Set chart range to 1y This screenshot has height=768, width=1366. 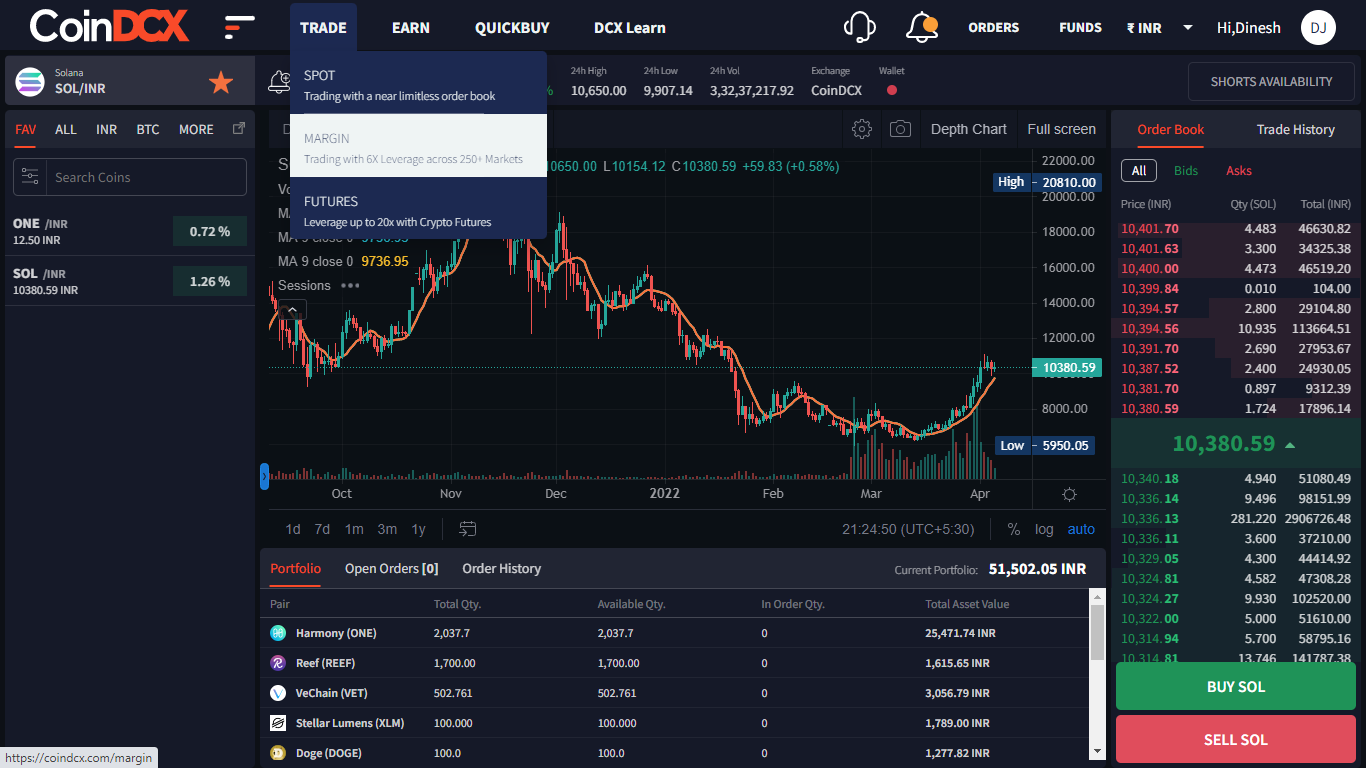click(x=419, y=529)
